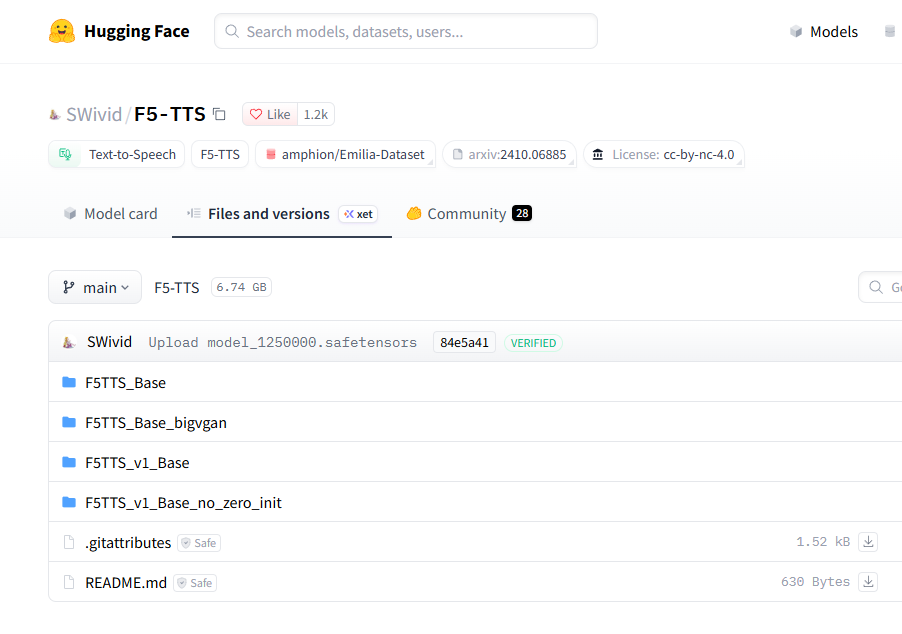This screenshot has height=634, width=902.
Task: Open the License: cc-by-nc-4.0 tag
Action: 664,154
